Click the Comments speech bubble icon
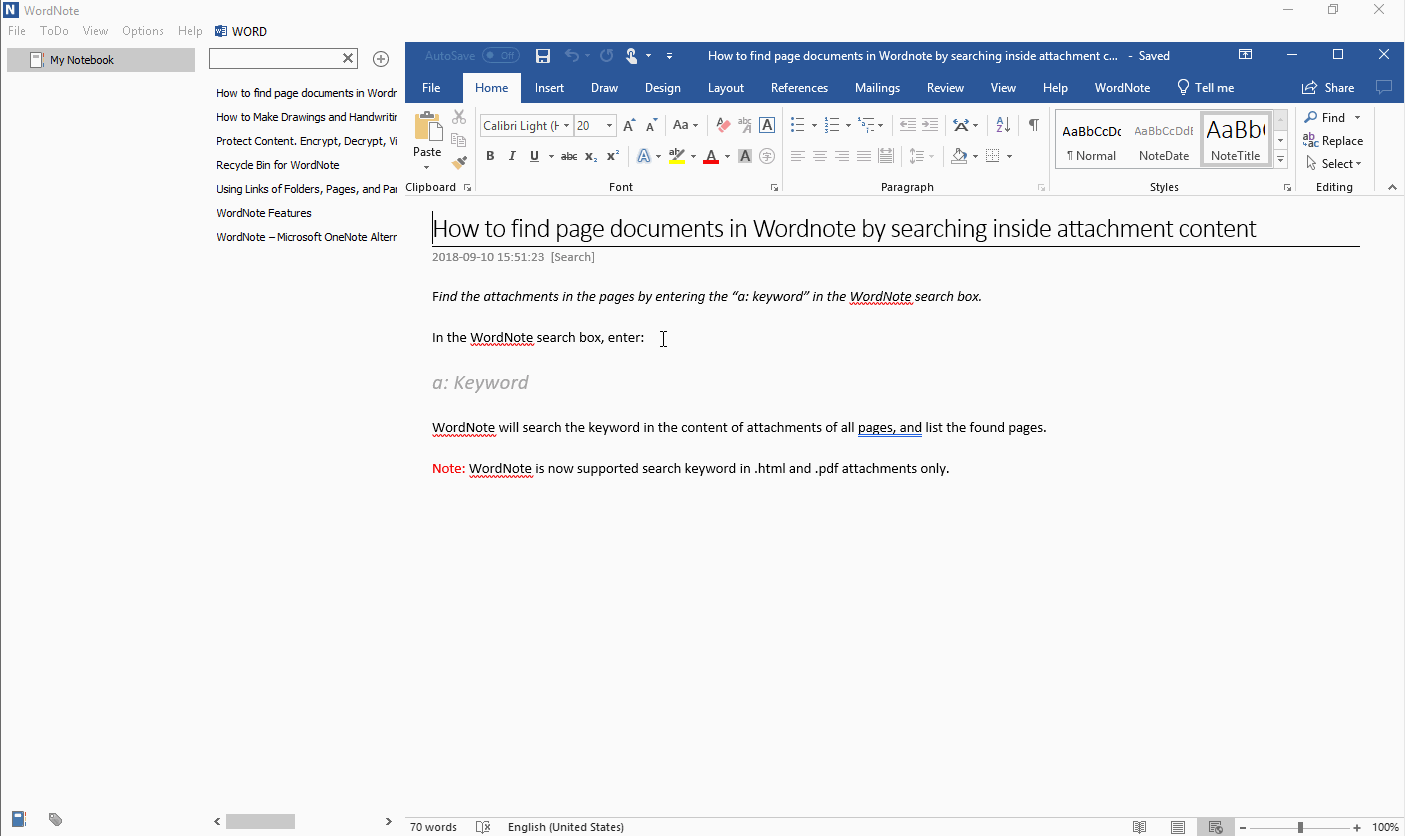The height and width of the screenshot is (836, 1405). pos(1384,87)
